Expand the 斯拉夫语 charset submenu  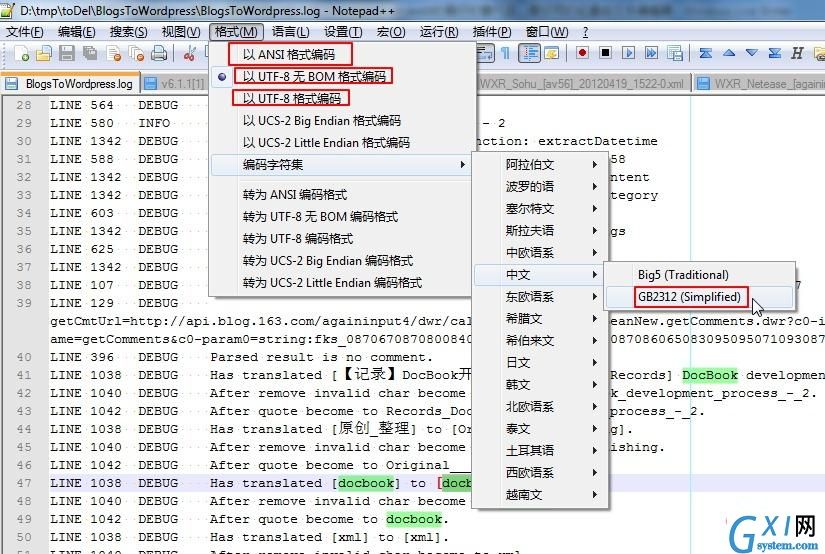point(540,231)
